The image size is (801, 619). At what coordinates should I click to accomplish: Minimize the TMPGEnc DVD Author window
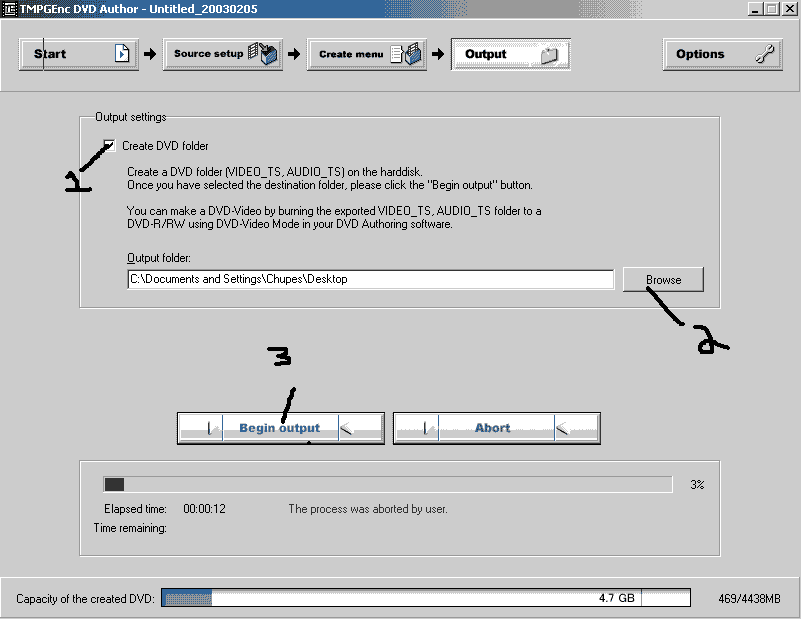[756, 9]
